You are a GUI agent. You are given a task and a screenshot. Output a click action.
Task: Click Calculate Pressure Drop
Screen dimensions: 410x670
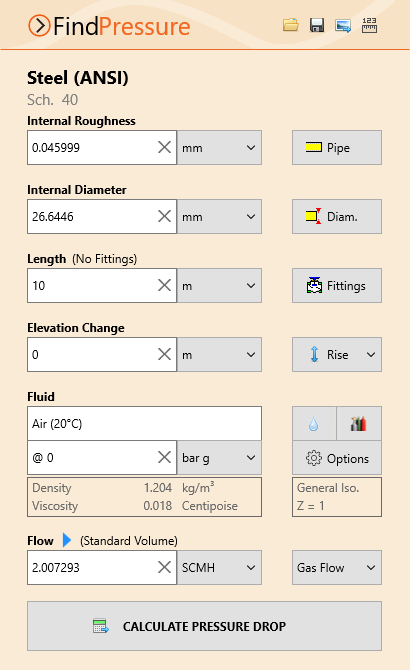(x=205, y=626)
